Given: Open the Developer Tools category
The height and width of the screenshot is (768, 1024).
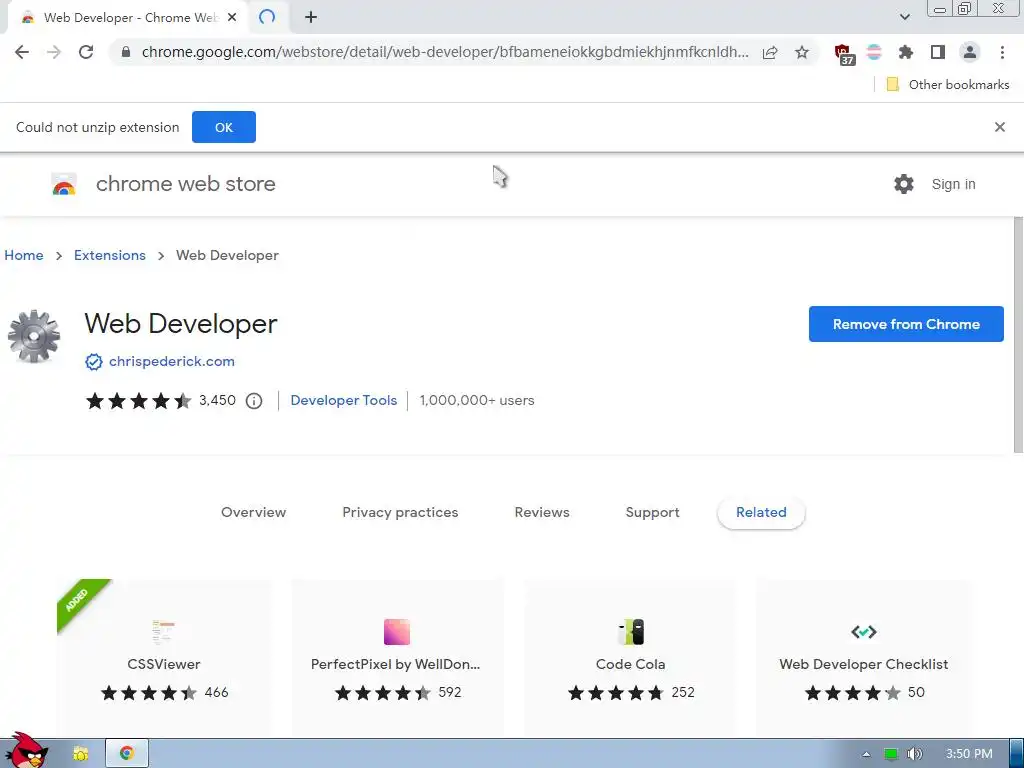Looking at the screenshot, I should tap(344, 400).
